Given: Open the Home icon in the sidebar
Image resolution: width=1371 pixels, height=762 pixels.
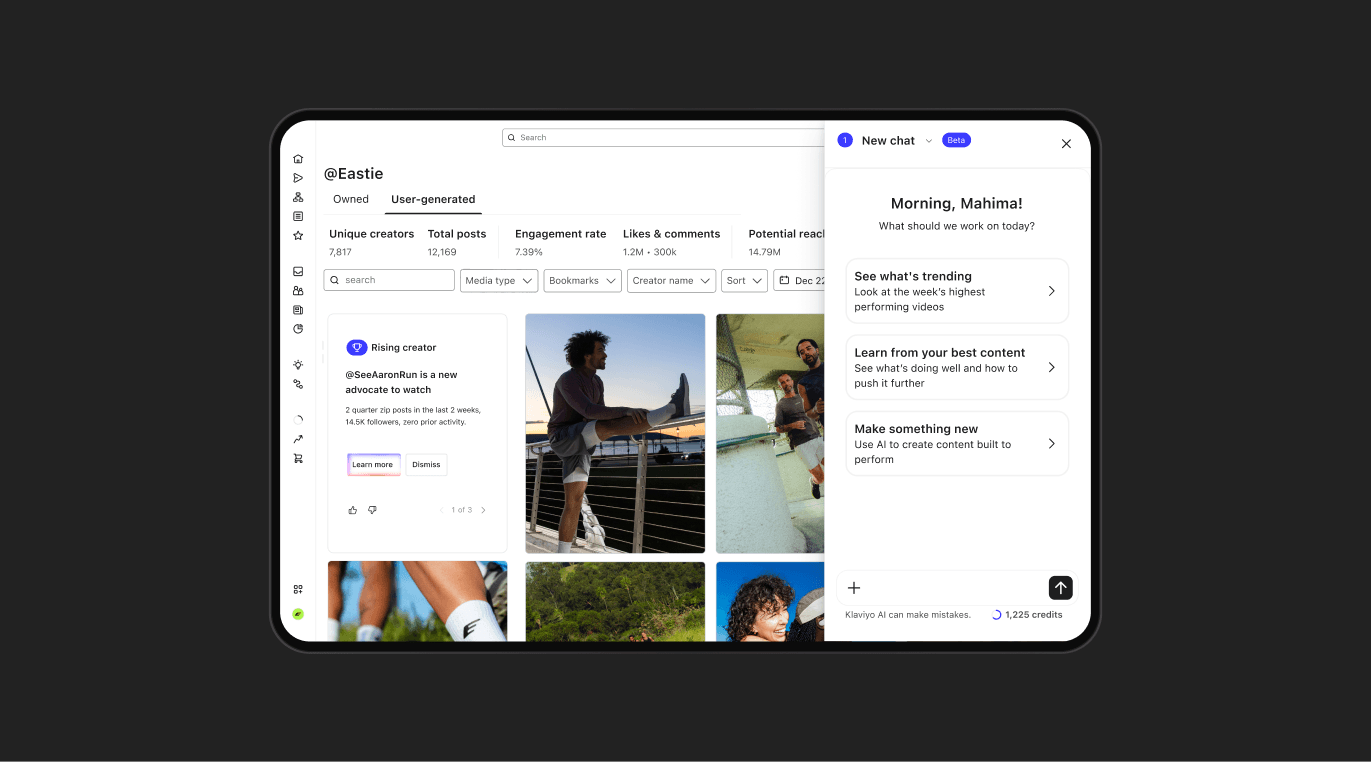Looking at the screenshot, I should click(x=298, y=159).
